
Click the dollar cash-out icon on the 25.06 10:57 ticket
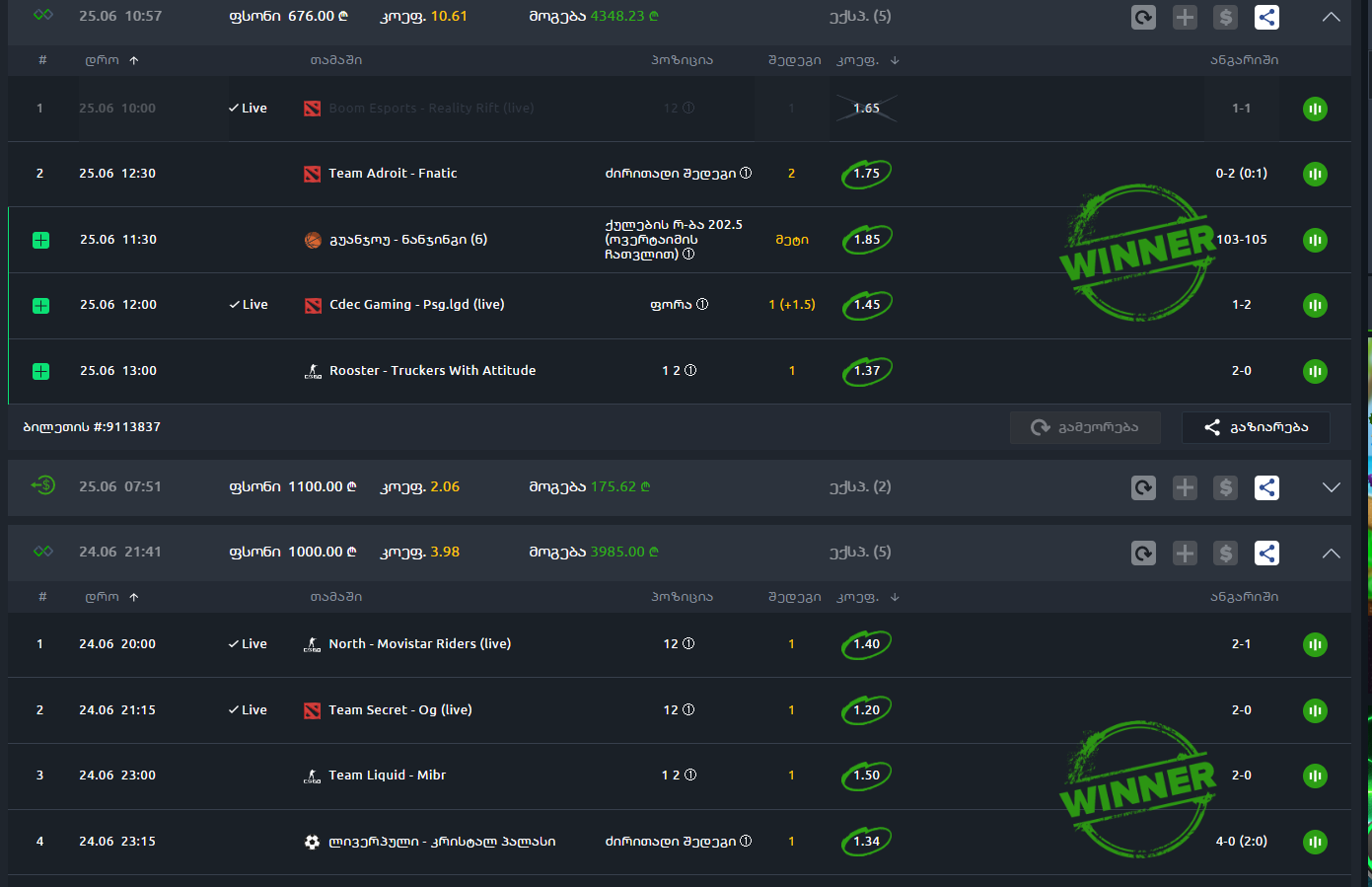point(1225,17)
